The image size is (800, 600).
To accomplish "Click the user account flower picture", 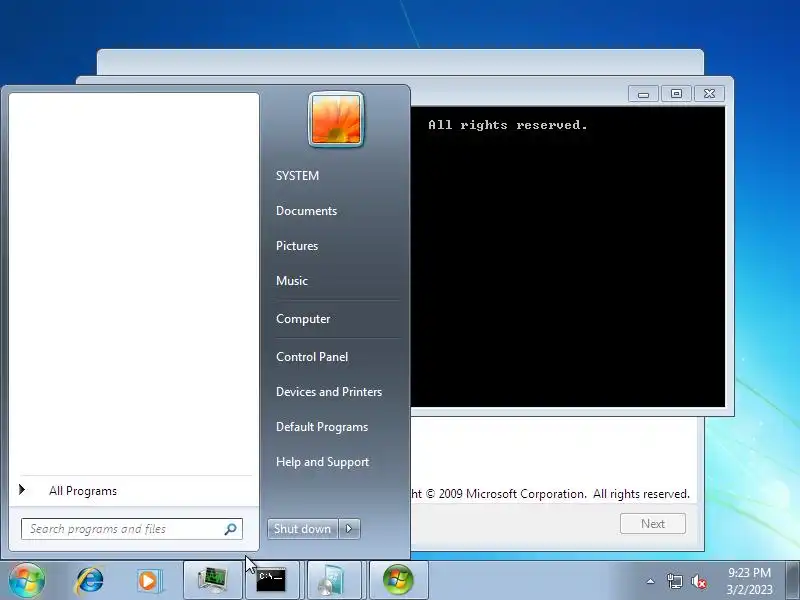I will [x=336, y=119].
